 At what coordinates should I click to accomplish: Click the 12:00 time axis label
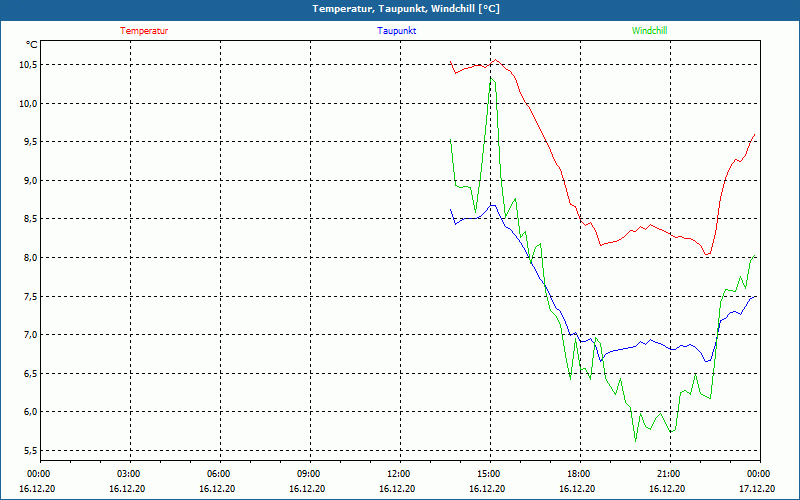click(398, 473)
